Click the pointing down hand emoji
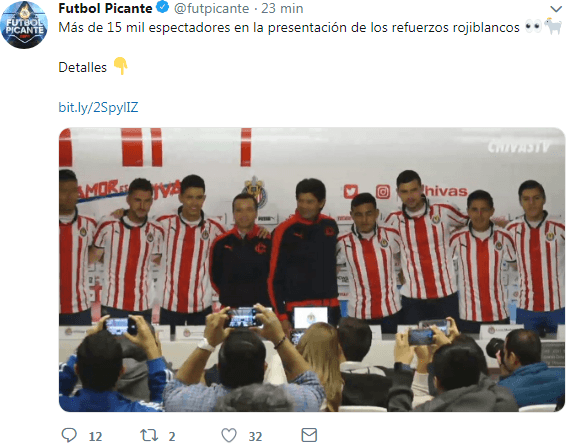 click(x=121, y=66)
